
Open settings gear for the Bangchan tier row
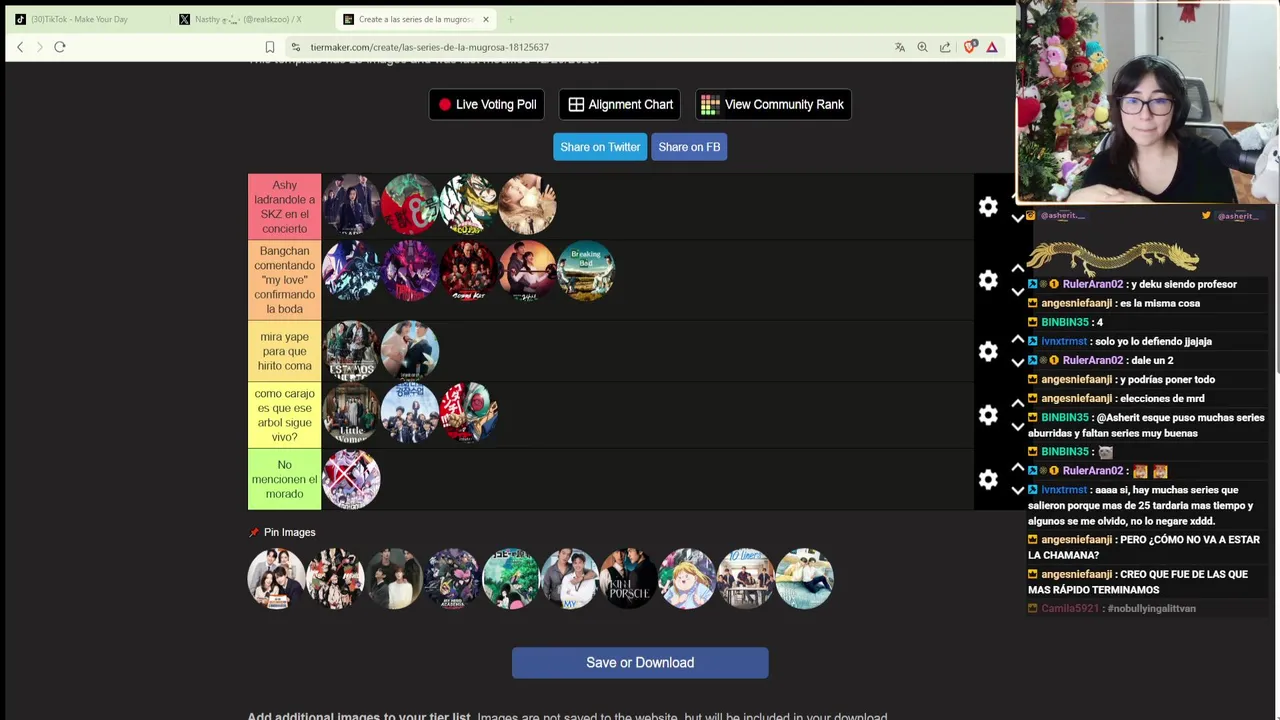pyautogui.click(x=988, y=280)
